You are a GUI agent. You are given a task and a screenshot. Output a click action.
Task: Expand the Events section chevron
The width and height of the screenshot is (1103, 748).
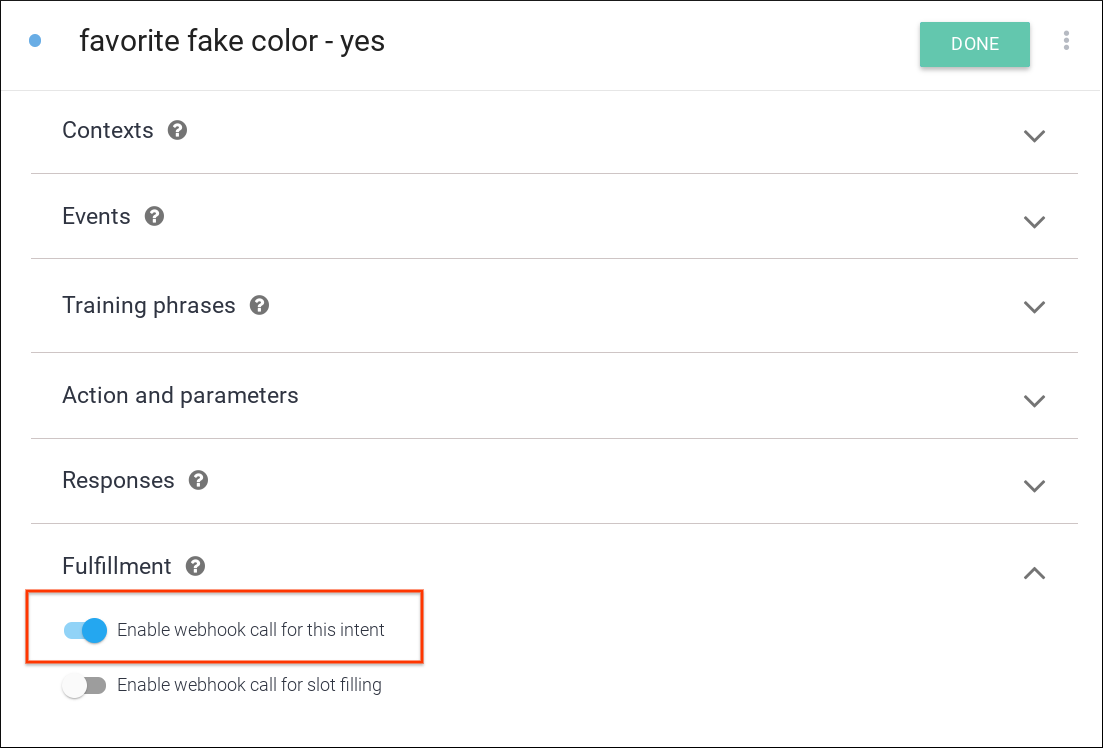[1034, 221]
